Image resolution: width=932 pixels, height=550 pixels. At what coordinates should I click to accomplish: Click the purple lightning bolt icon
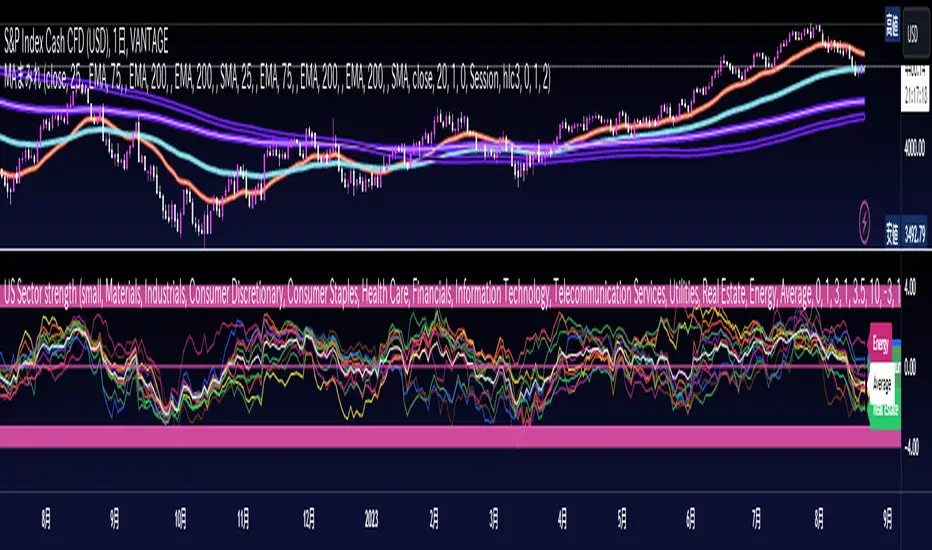pyautogui.click(x=863, y=222)
